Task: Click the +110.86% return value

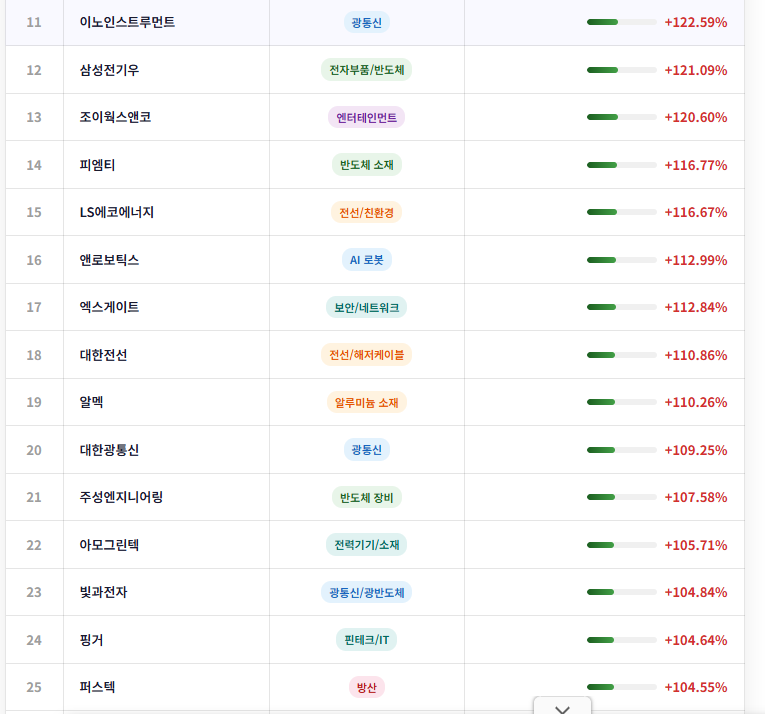Action: [x=696, y=355]
